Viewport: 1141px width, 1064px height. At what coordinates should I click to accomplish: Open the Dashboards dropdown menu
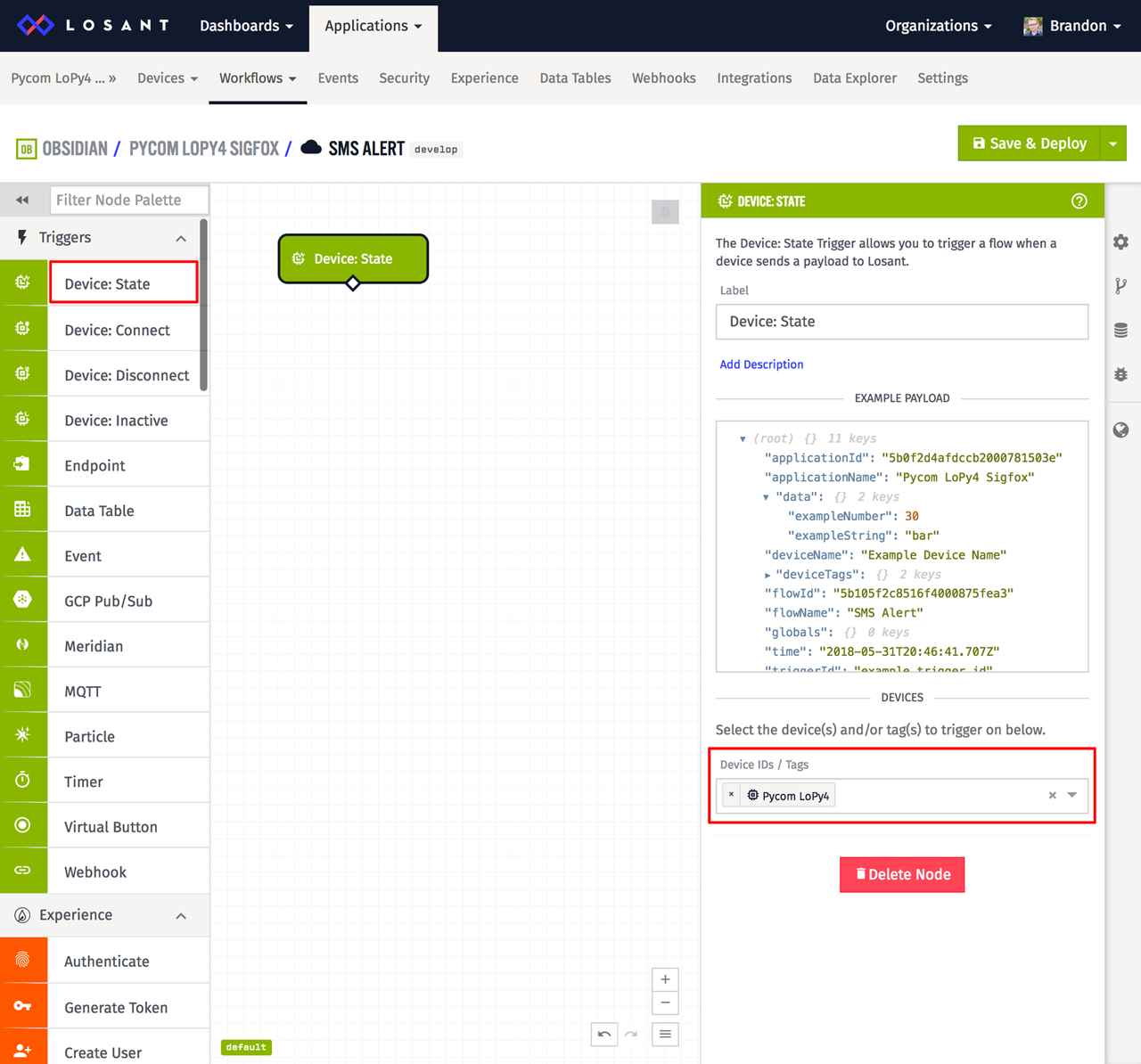click(246, 26)
